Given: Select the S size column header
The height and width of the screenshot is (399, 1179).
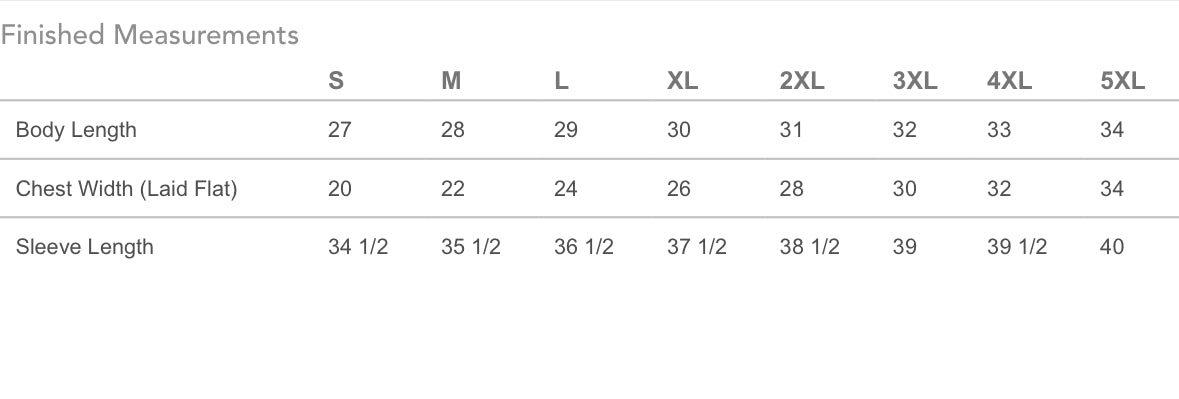Looking at the screenshot, I should 336,81.
